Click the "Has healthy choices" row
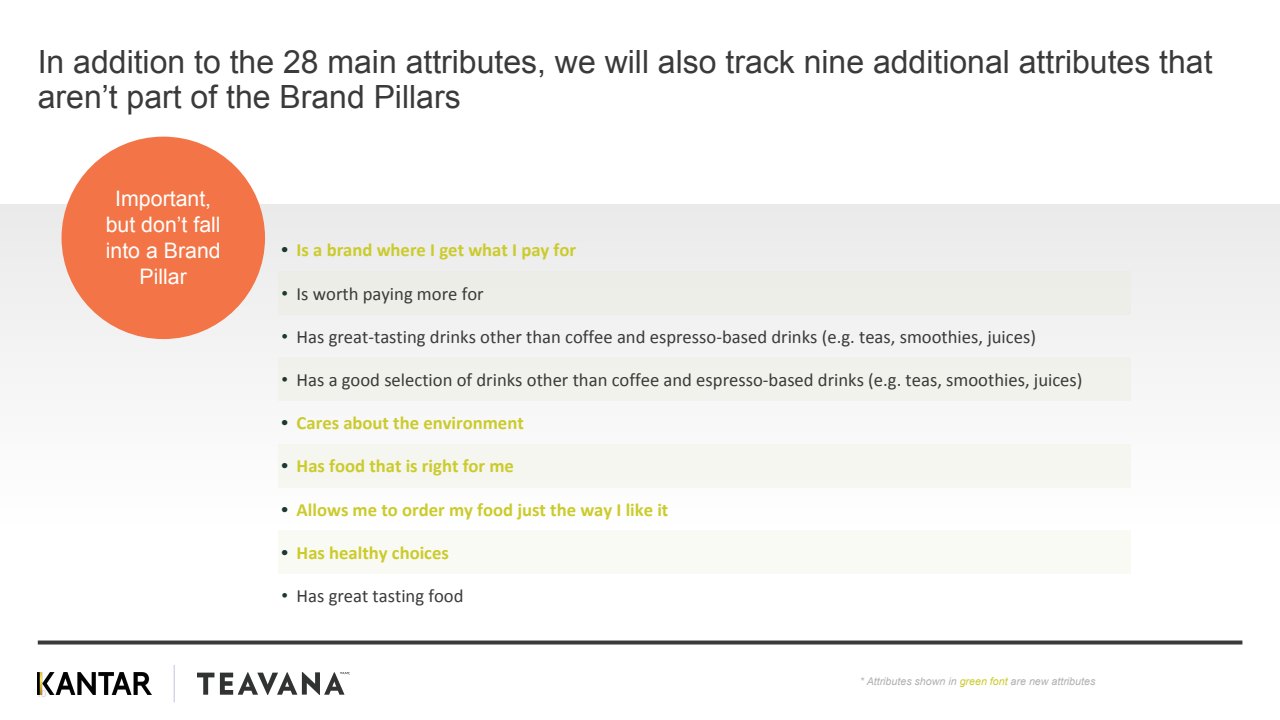Viewport: 1280px width, 720px height. point(373,553)
